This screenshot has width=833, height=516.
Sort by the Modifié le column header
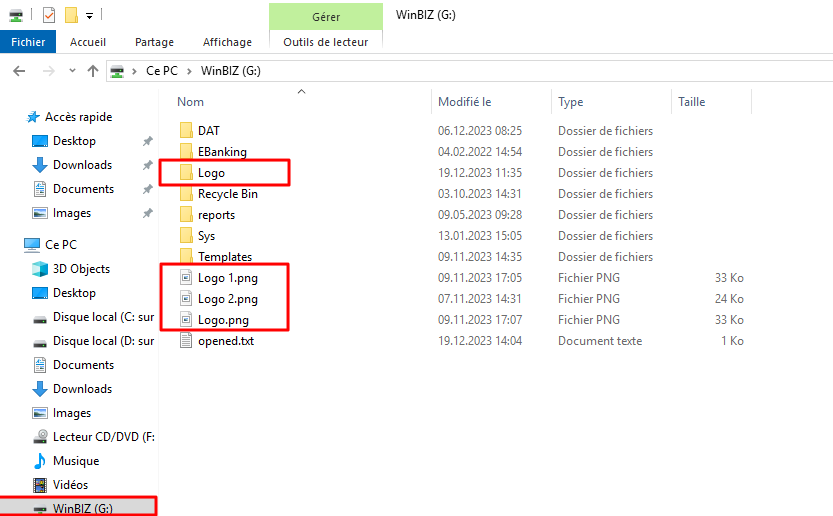464,101
